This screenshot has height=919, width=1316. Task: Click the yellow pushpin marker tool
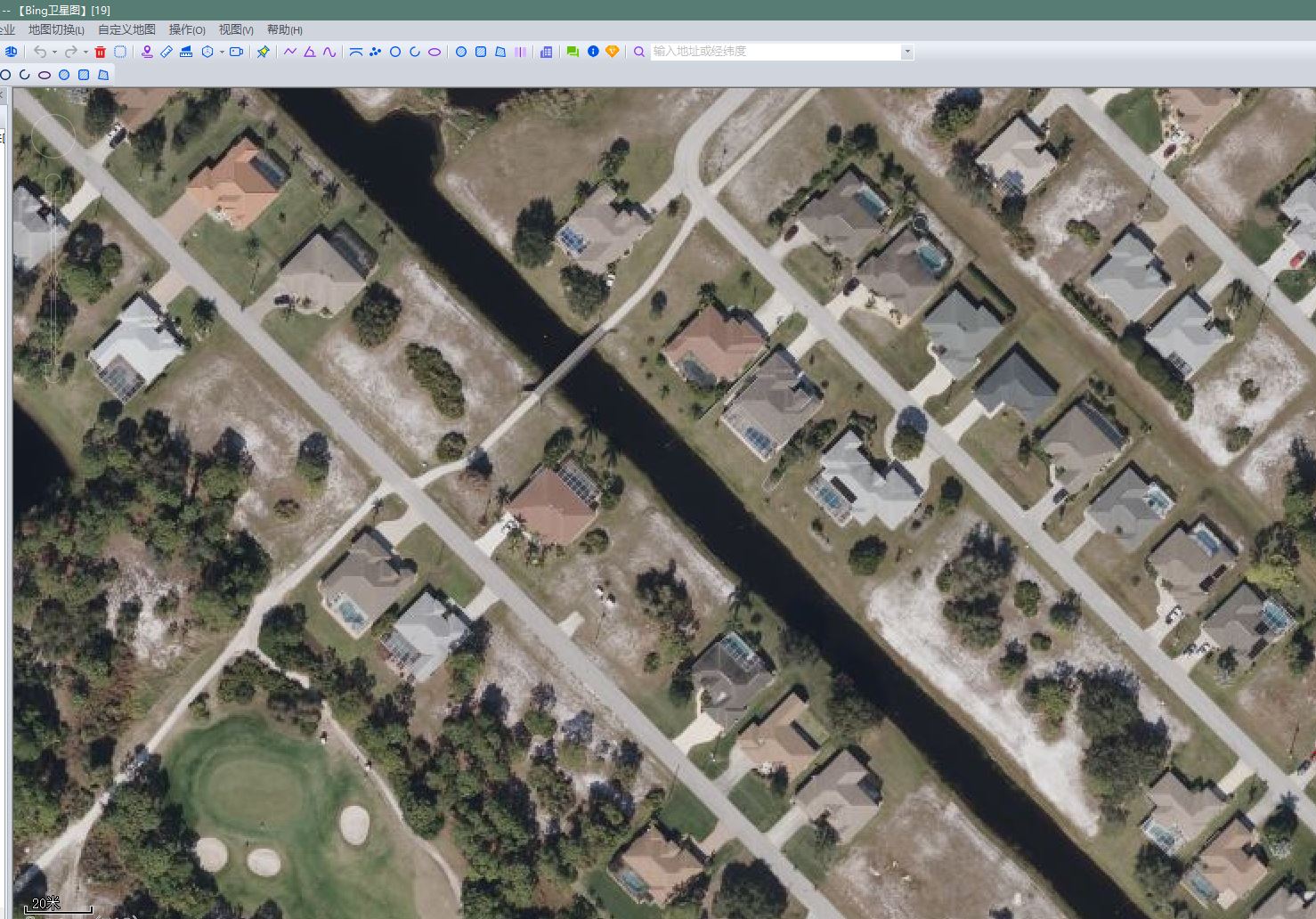(x=263, y=53)
